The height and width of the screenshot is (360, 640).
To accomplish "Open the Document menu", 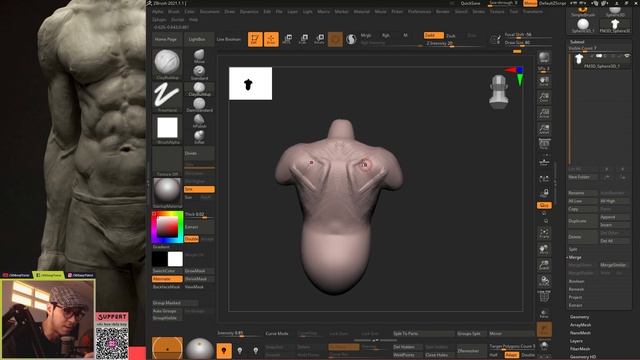I will pos(210,12).
